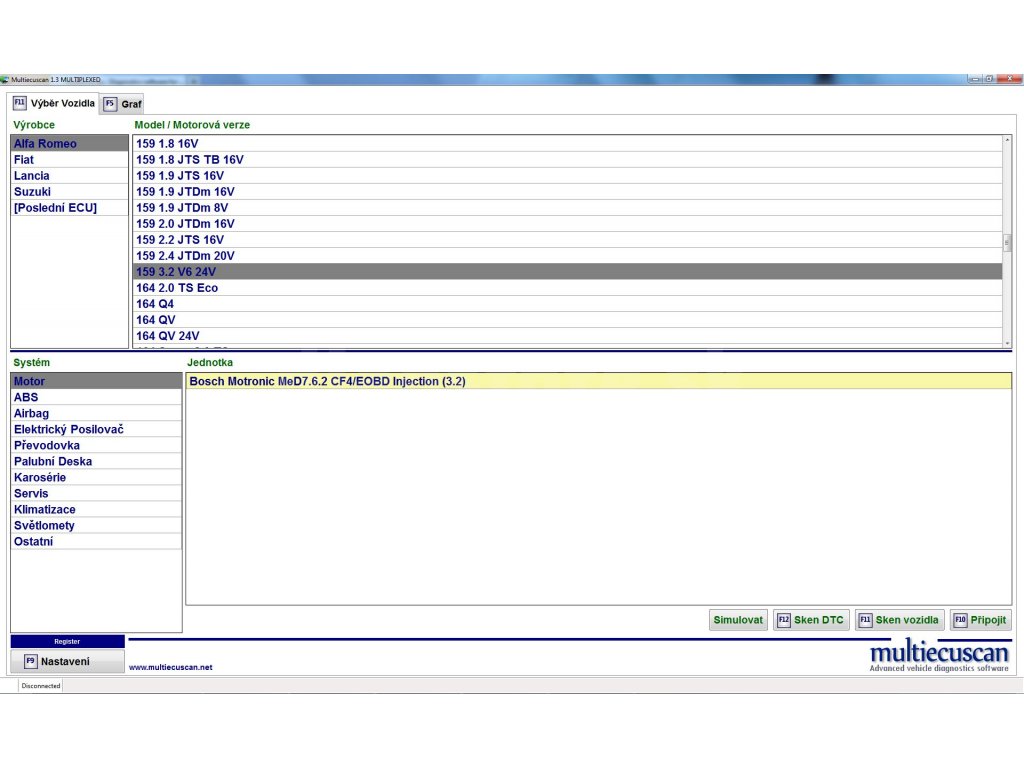1024x768 pixels.
Task: Click the Simulovat button
Action: tap(738, 620)
